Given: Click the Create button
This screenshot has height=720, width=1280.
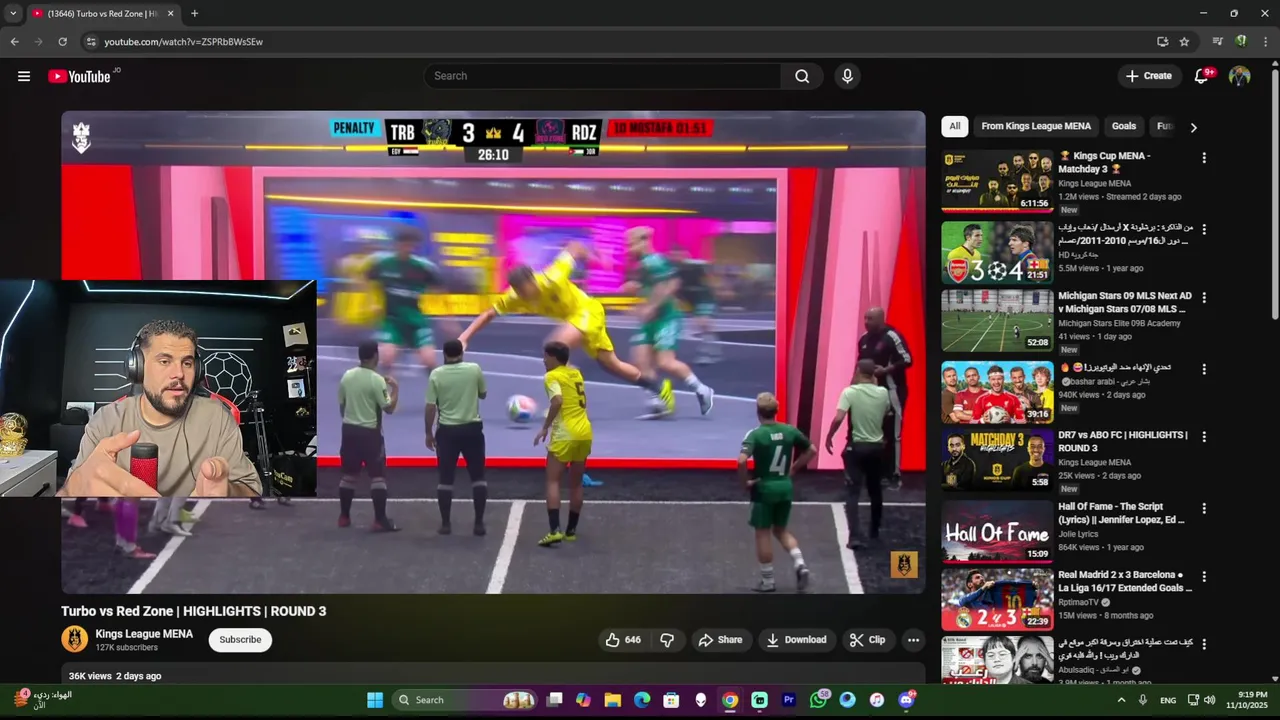Looking at the screenshot, I should pos(1148,76).
